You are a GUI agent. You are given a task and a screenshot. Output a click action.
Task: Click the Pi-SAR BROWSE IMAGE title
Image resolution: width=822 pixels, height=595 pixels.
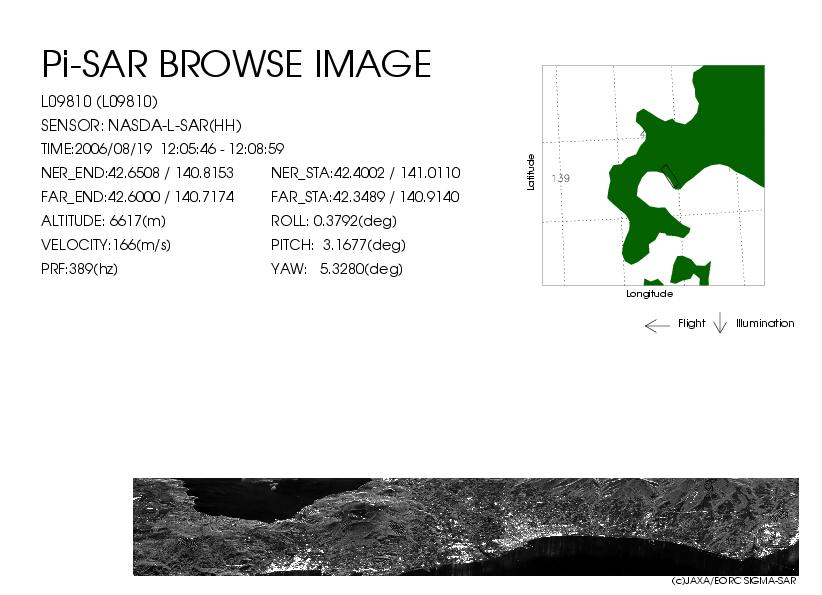point(236,64)
